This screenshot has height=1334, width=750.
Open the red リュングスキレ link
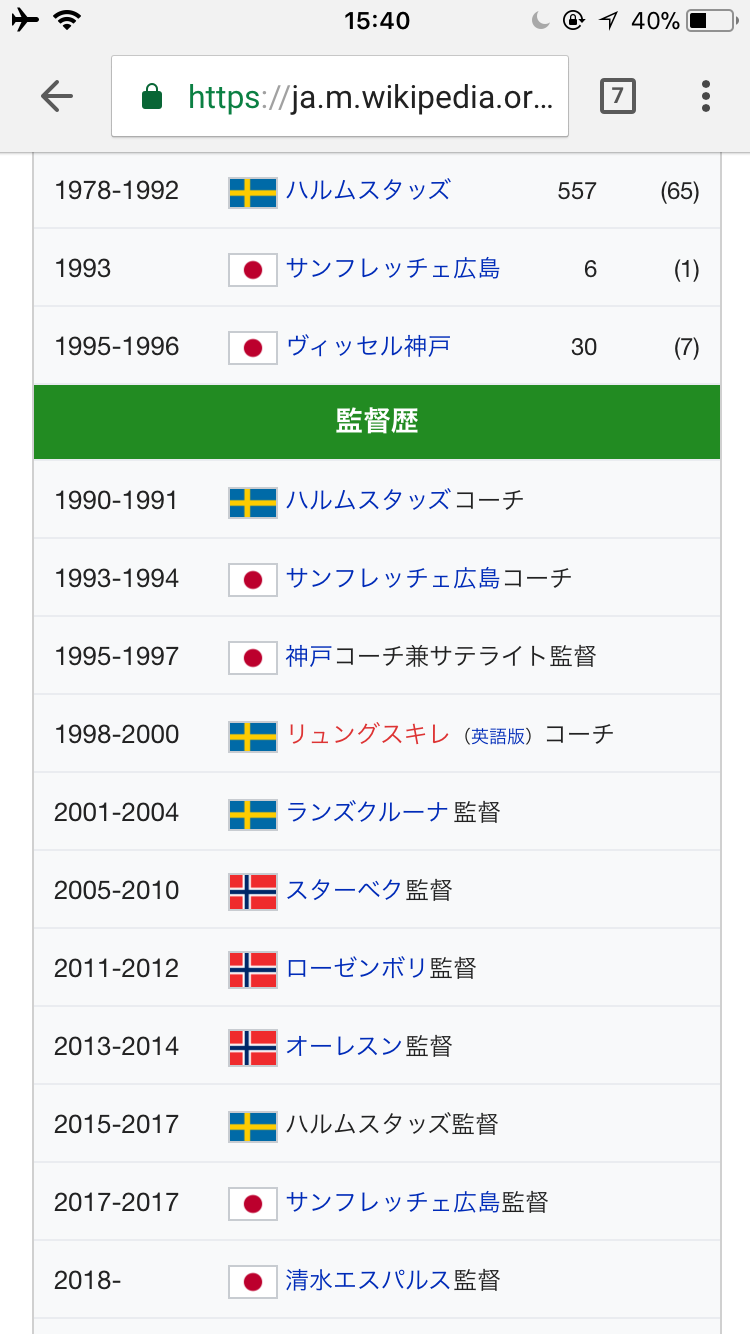pos(369,734)
